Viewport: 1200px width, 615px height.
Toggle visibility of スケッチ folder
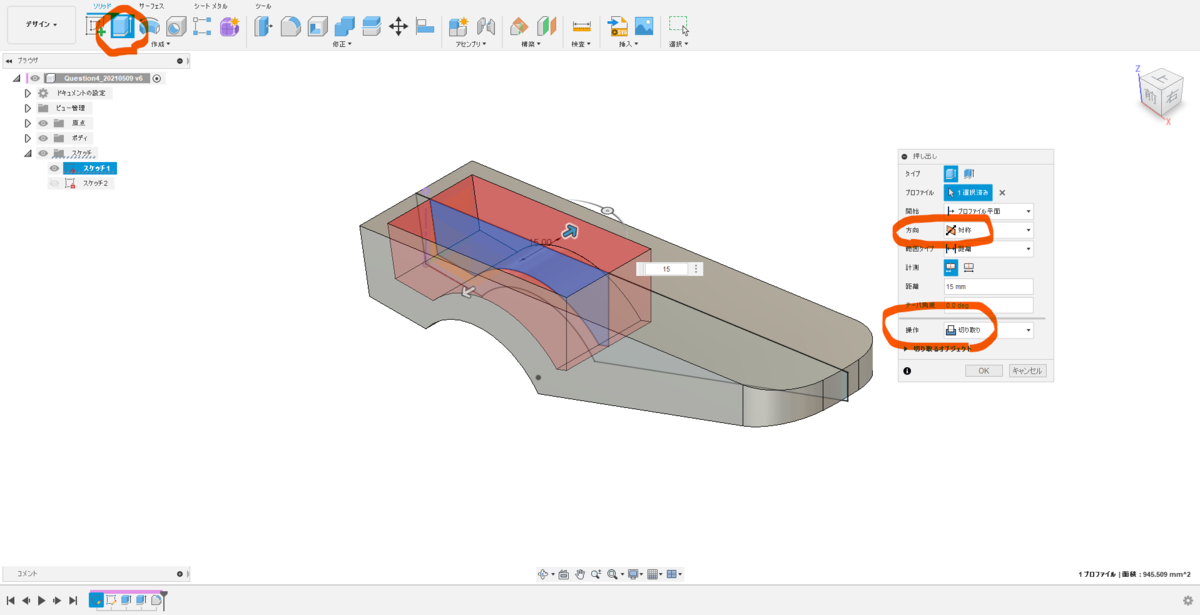43,153
